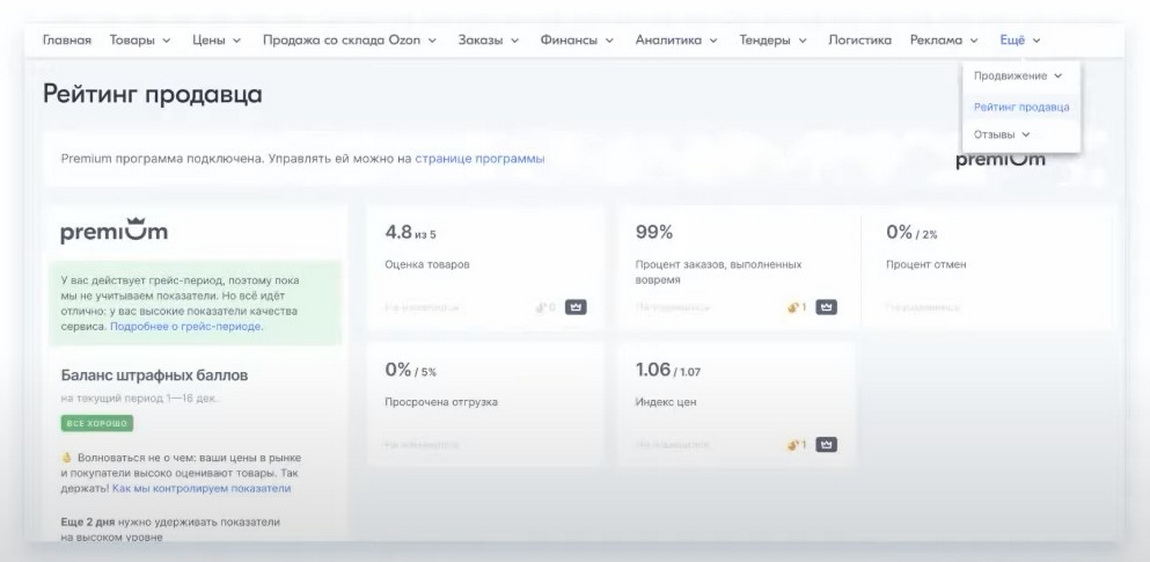The height and width of the screenshot is (562, 1150).
Task: Click the premium logo in left panel
Action: coord(114,231)
